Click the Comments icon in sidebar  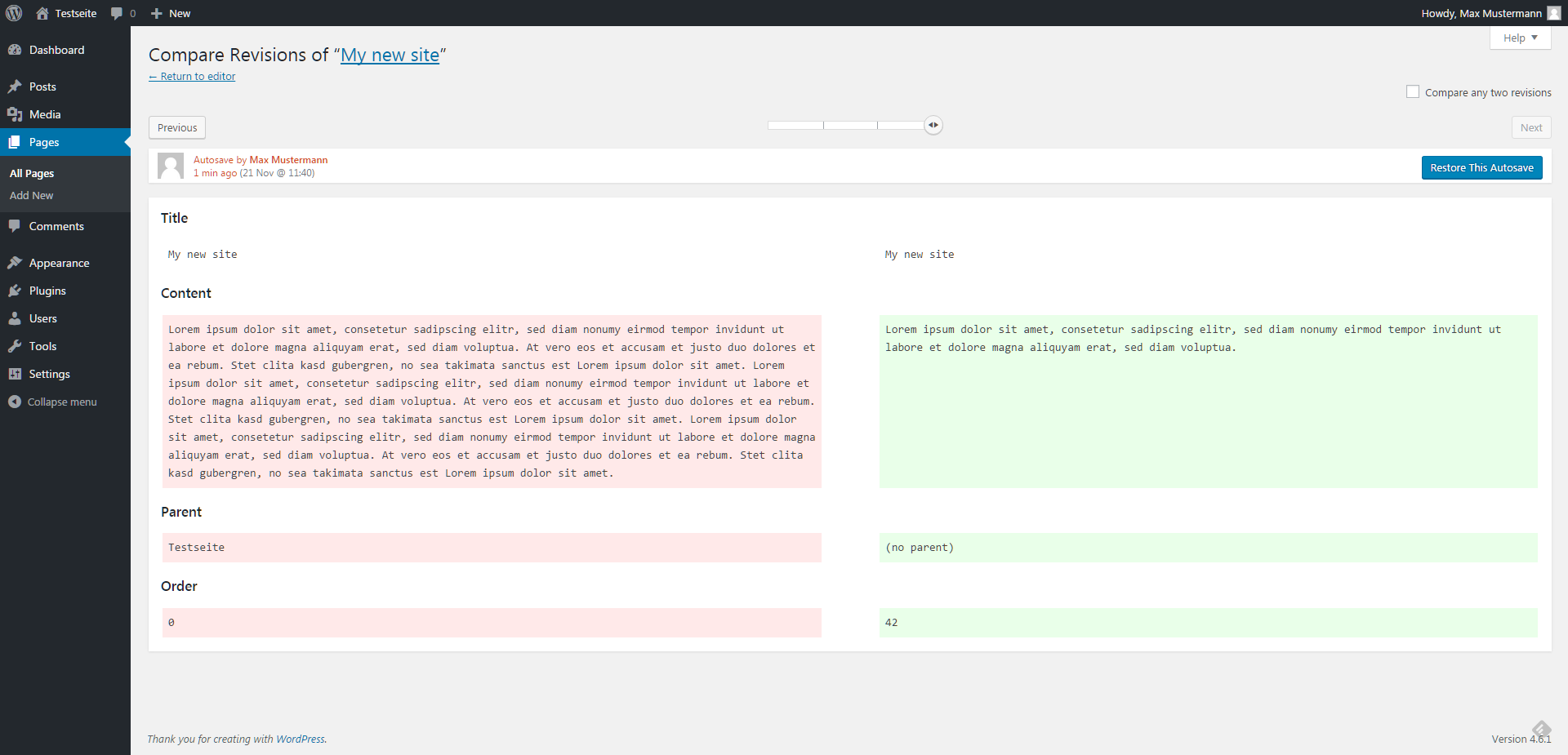15,226
